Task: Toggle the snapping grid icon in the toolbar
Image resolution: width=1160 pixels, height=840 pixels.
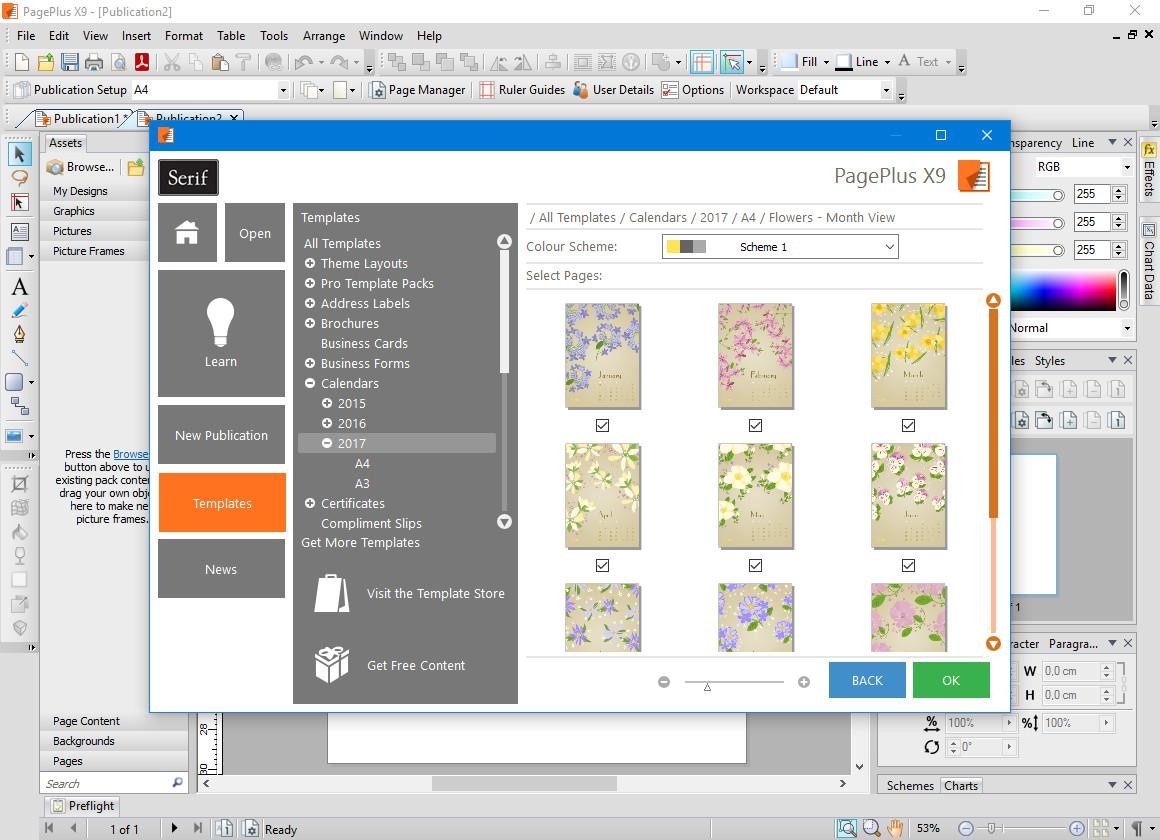Action: point(701,62)
